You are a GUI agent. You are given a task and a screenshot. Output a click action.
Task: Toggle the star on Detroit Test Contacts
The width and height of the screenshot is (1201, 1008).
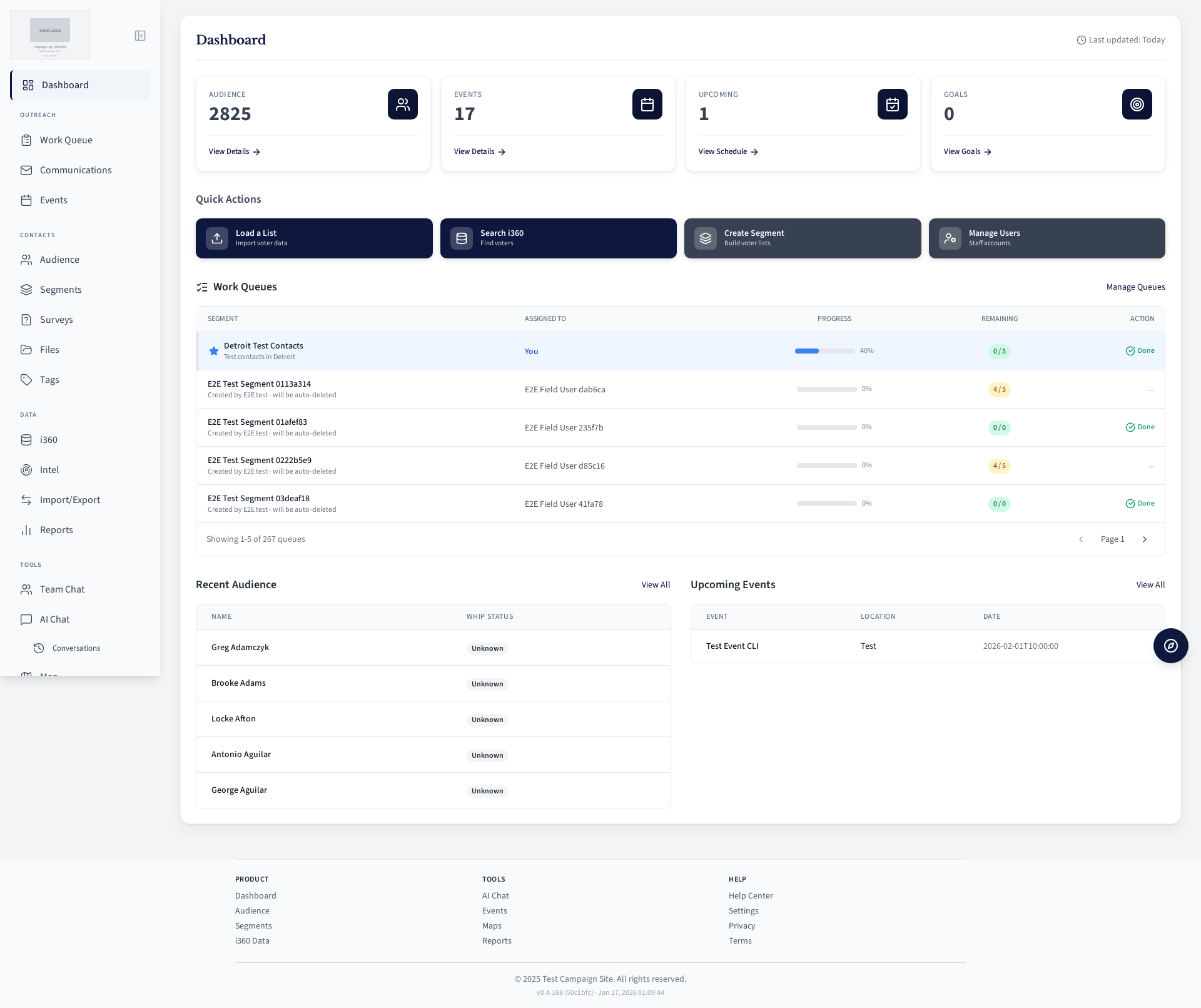214,351
